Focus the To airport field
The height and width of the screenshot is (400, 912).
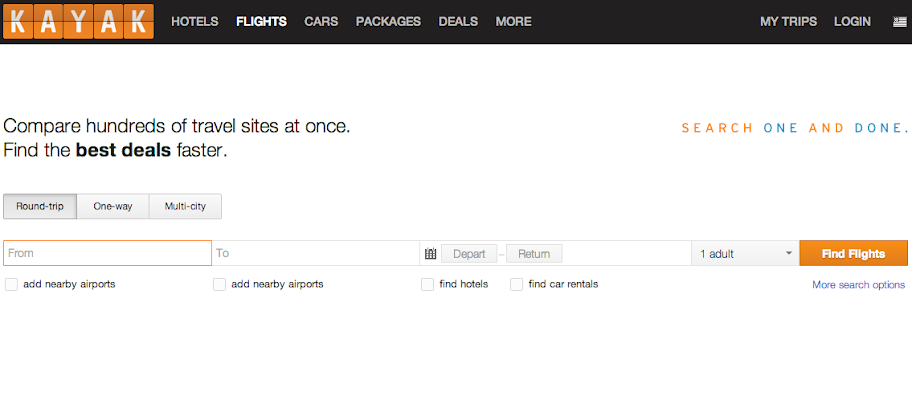coord(316,253)
